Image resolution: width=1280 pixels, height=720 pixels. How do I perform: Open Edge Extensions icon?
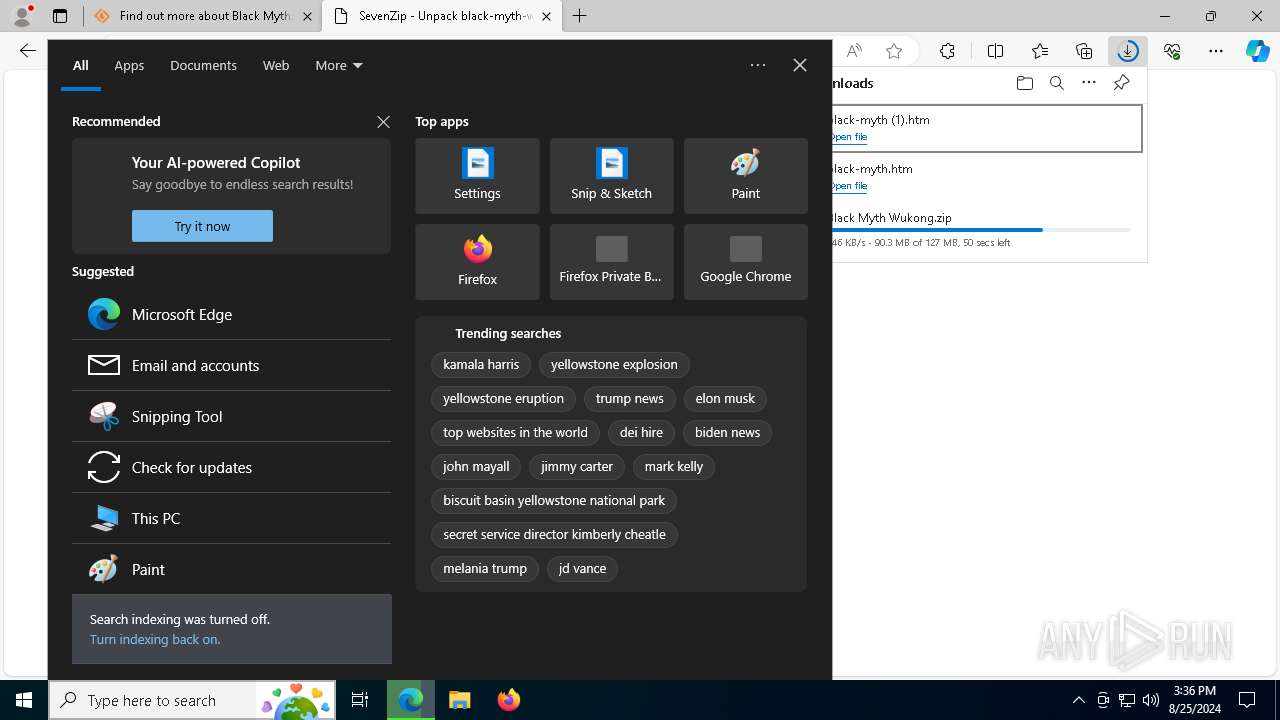click(x=947, y=51)
